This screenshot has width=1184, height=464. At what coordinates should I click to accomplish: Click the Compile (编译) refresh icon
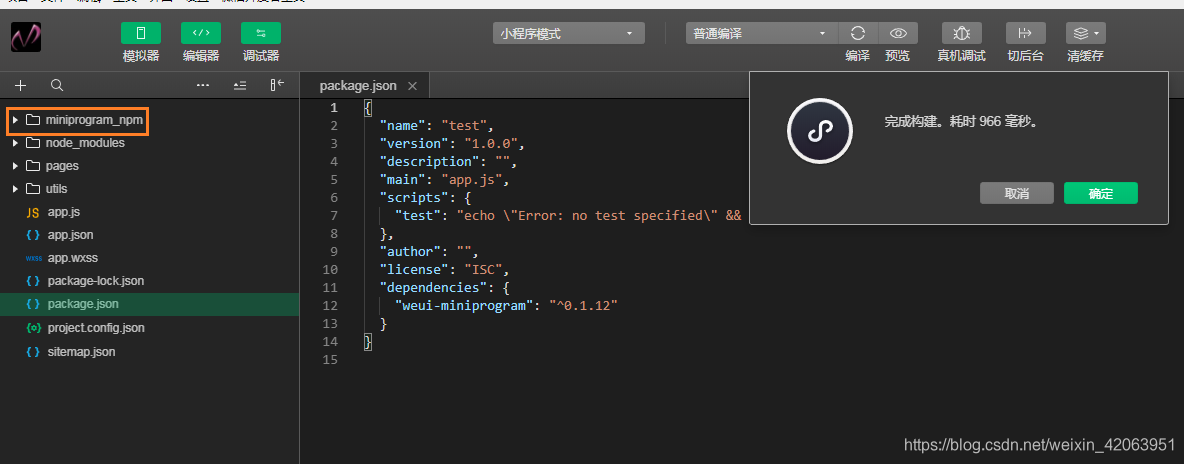pos(858,33)
